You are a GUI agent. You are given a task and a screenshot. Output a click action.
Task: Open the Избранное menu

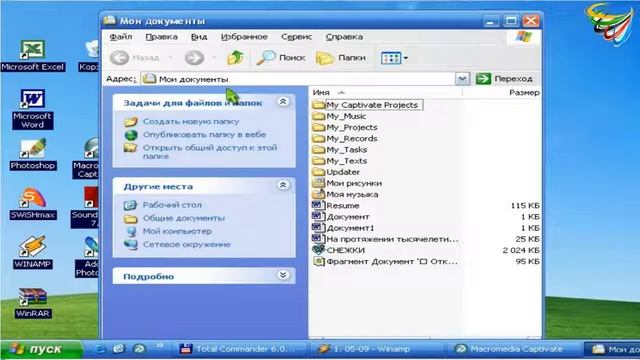tap(244, 37)
